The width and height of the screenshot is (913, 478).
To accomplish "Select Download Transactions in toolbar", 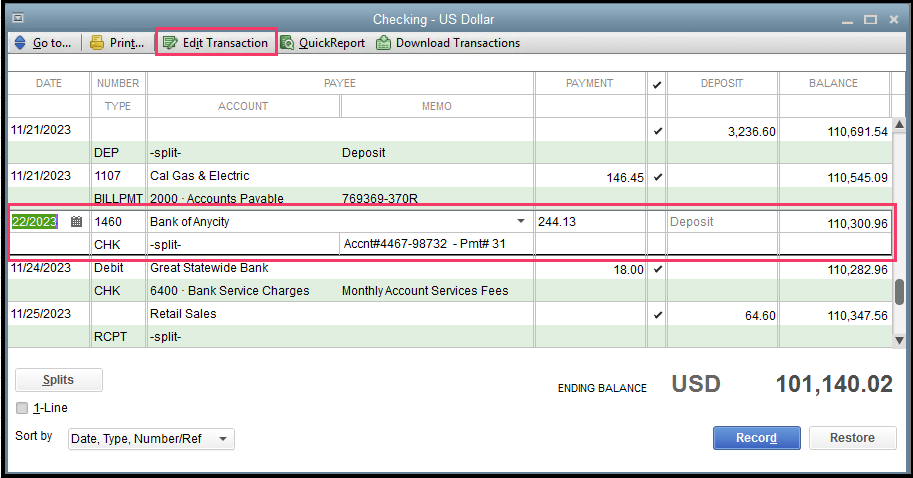I will coord(448,43).
